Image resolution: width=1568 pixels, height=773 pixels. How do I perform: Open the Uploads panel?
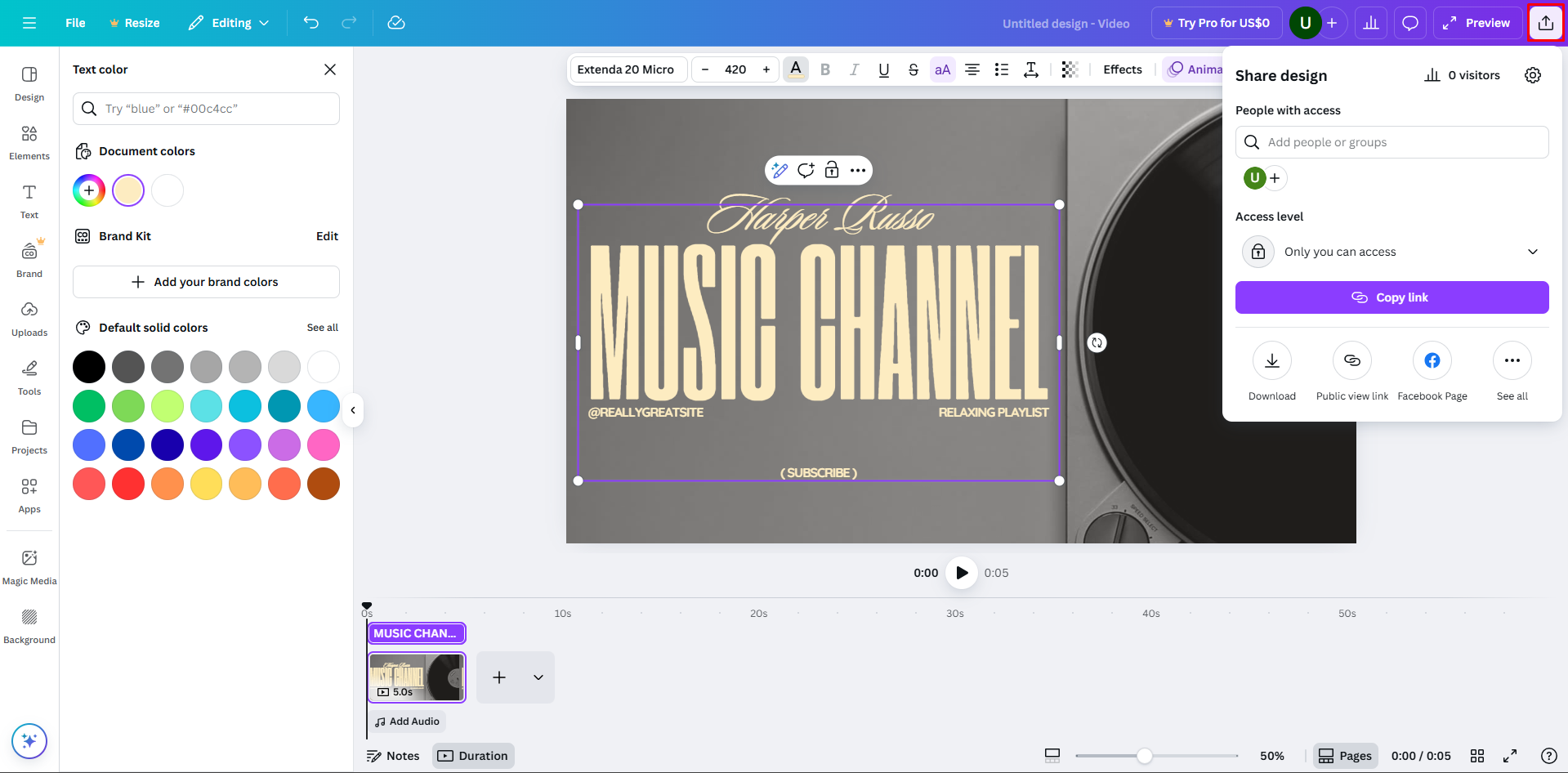[29, 319]
